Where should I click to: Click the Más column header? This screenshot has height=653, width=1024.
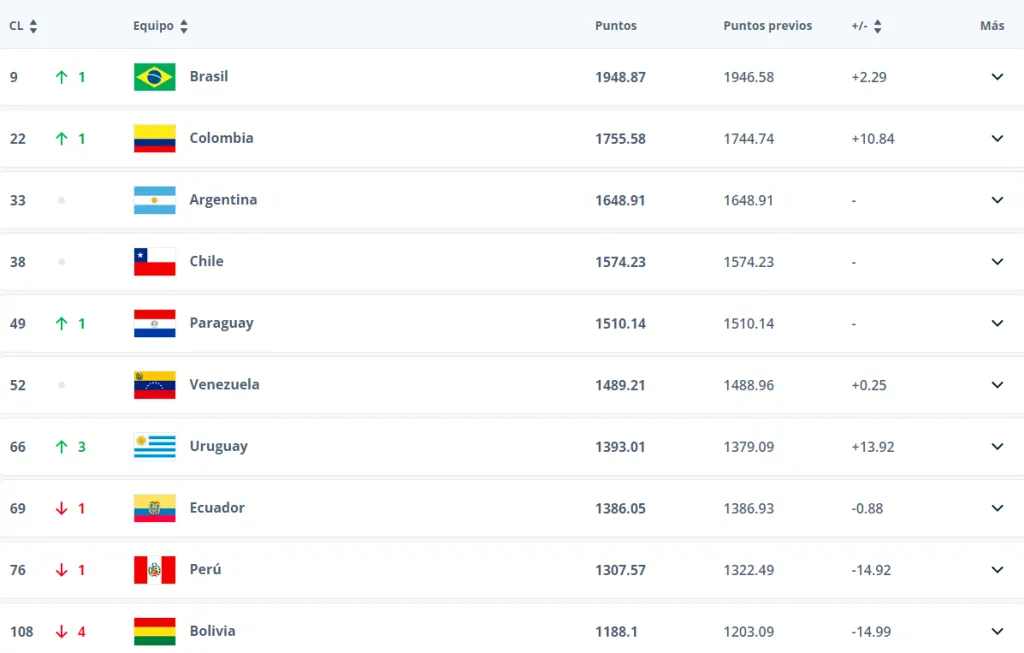[991, 26]
